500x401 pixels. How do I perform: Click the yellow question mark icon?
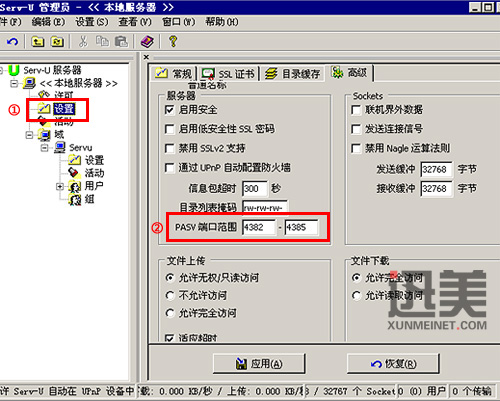coord(173,41)
